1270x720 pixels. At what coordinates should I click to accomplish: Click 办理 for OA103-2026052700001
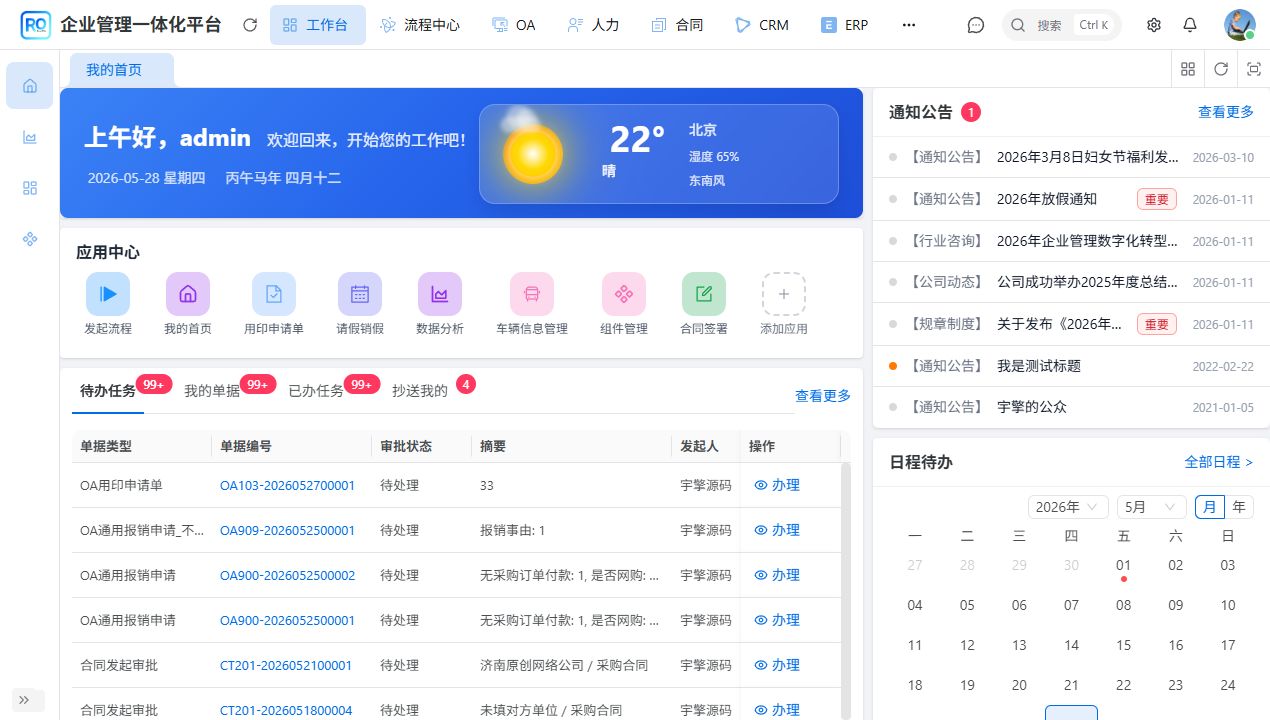click(777, 485)
